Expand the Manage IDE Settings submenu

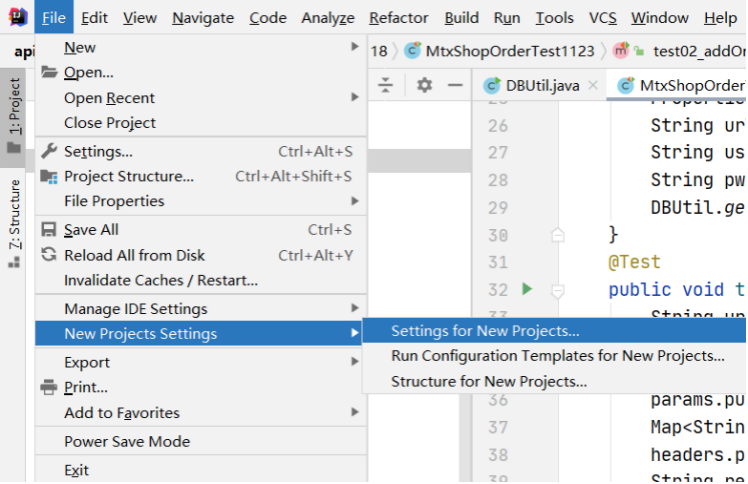pos(354,308)
